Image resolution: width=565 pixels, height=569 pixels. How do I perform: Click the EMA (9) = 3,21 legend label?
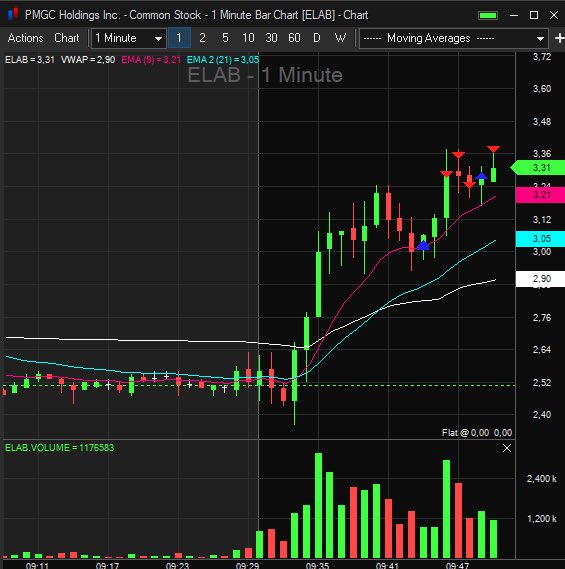151,60
